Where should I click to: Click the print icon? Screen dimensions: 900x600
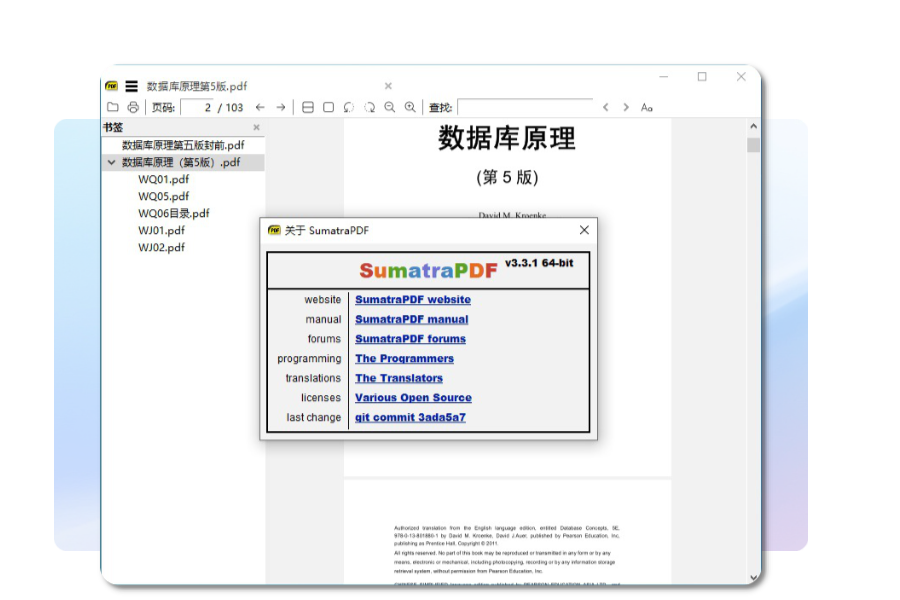tap(133, 107)
